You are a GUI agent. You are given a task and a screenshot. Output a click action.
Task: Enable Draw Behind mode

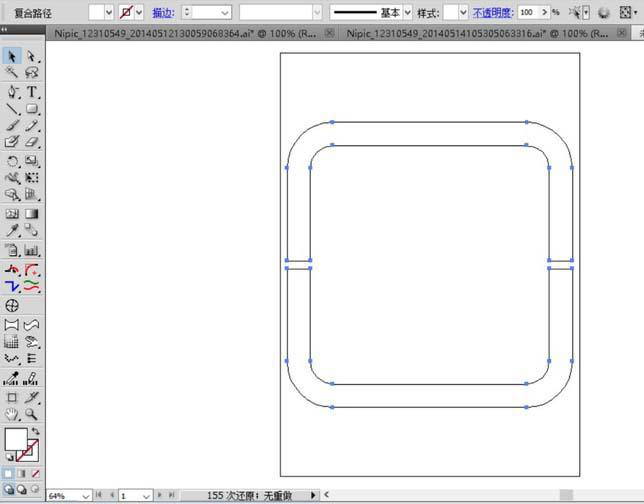(x=22, y=489)
